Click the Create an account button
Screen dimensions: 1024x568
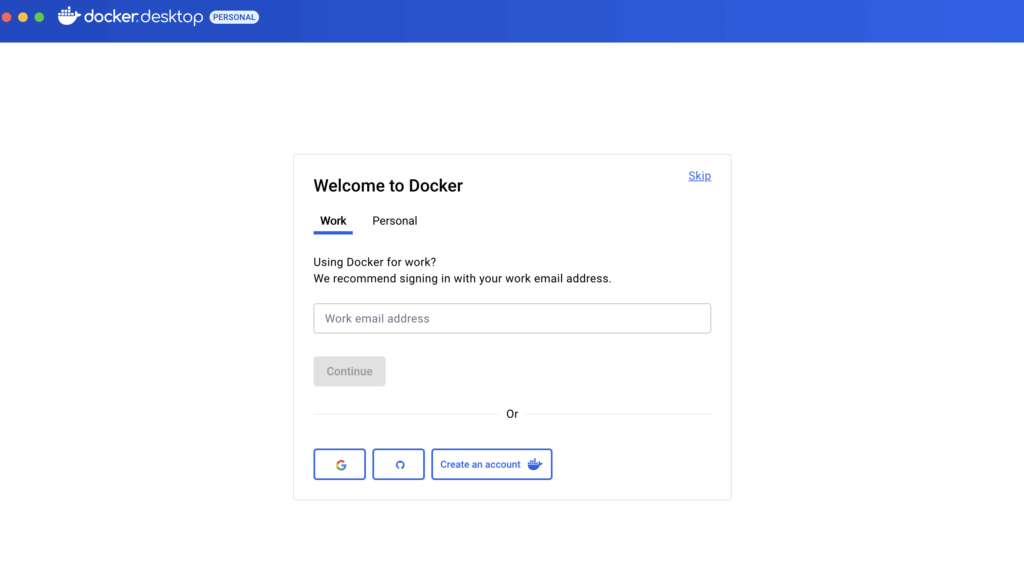(x=492, y=464)
